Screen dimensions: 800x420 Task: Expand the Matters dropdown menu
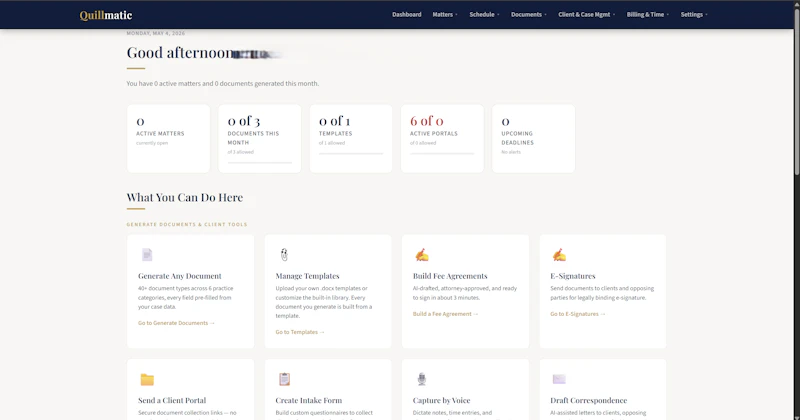coord(445,14)
